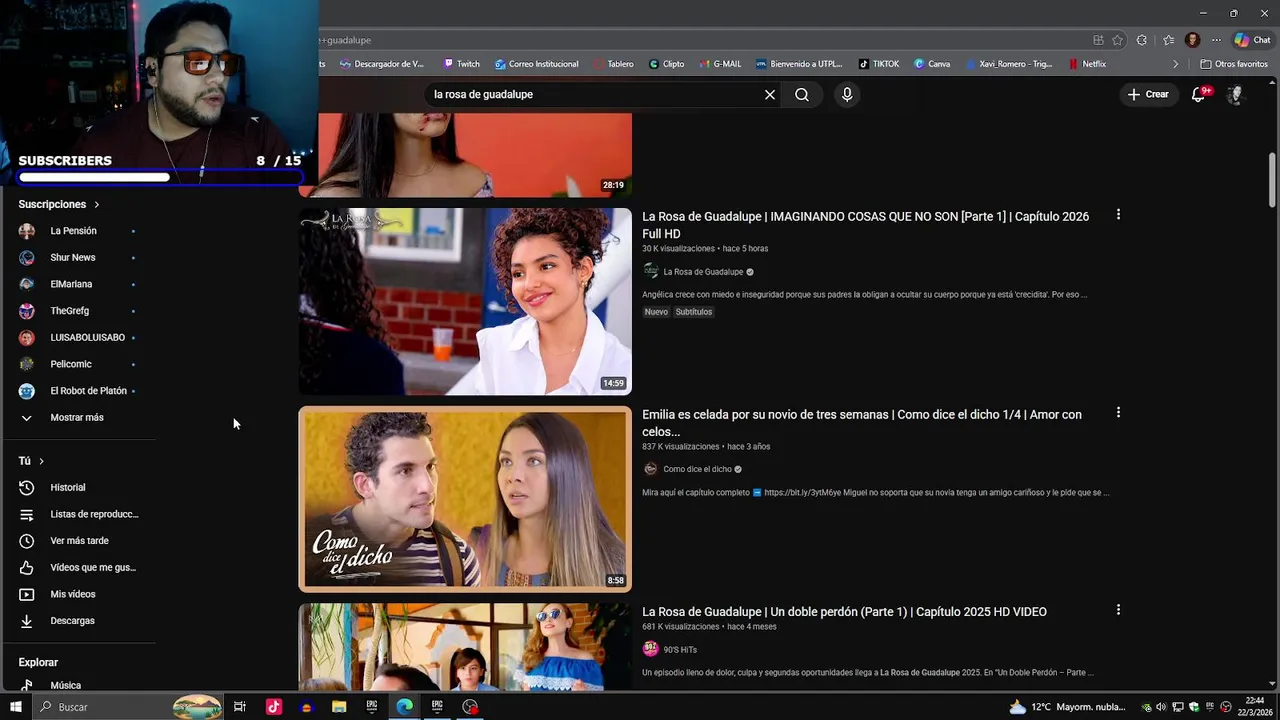Open the TikTok app on taskbar
Viewport: 1280px width, 720px height.
[273, 707]
